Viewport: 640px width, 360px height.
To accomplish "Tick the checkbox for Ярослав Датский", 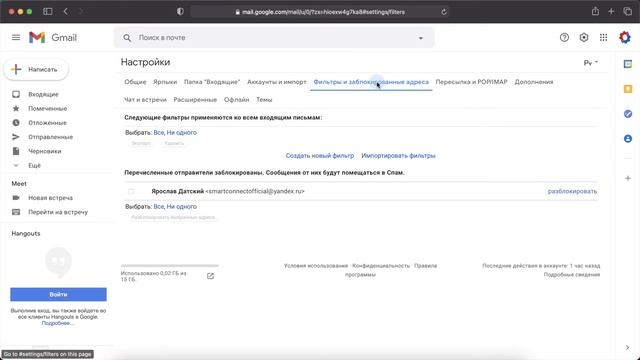I will tap(131, 191).
